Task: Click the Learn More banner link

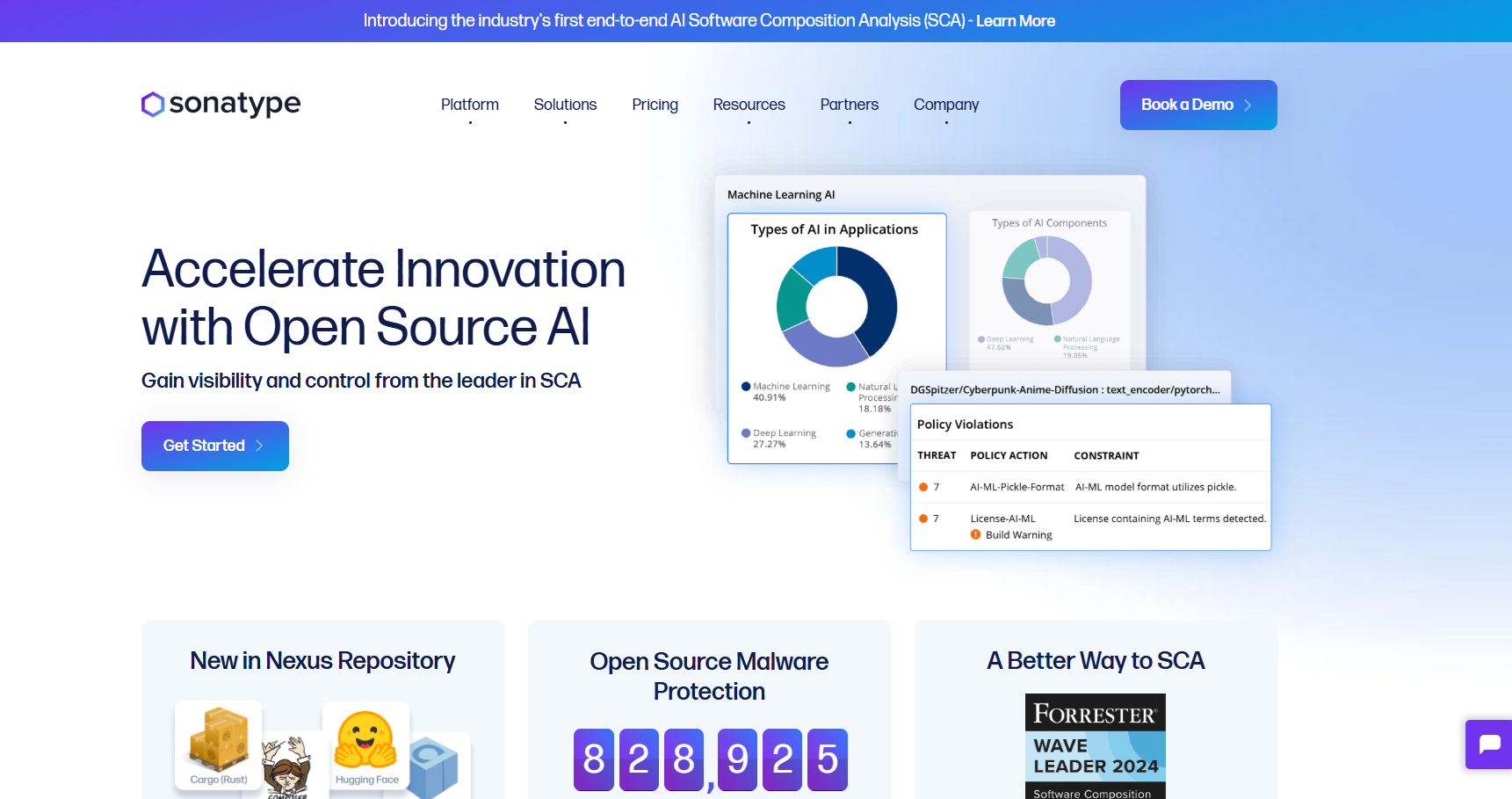Action: 1016,20
